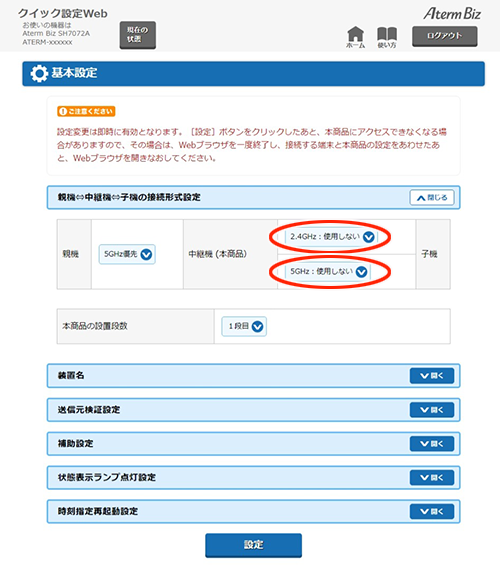Image resolution: width=500 pixels, height=570 pixels.
Task: Go to Home via house icon
Action: coord(355,37)
